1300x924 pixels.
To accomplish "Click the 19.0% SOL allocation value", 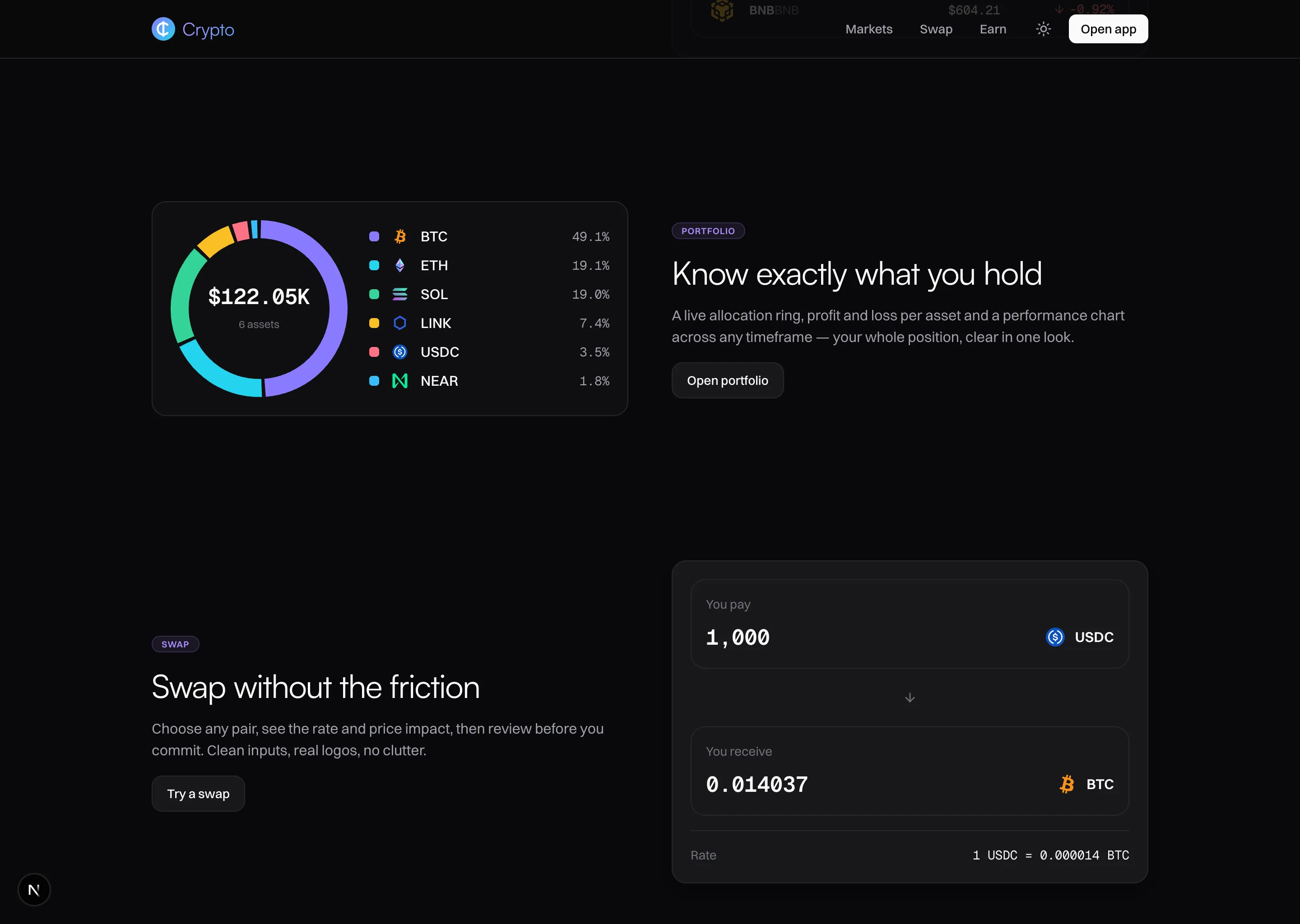I will pos(590,294).
